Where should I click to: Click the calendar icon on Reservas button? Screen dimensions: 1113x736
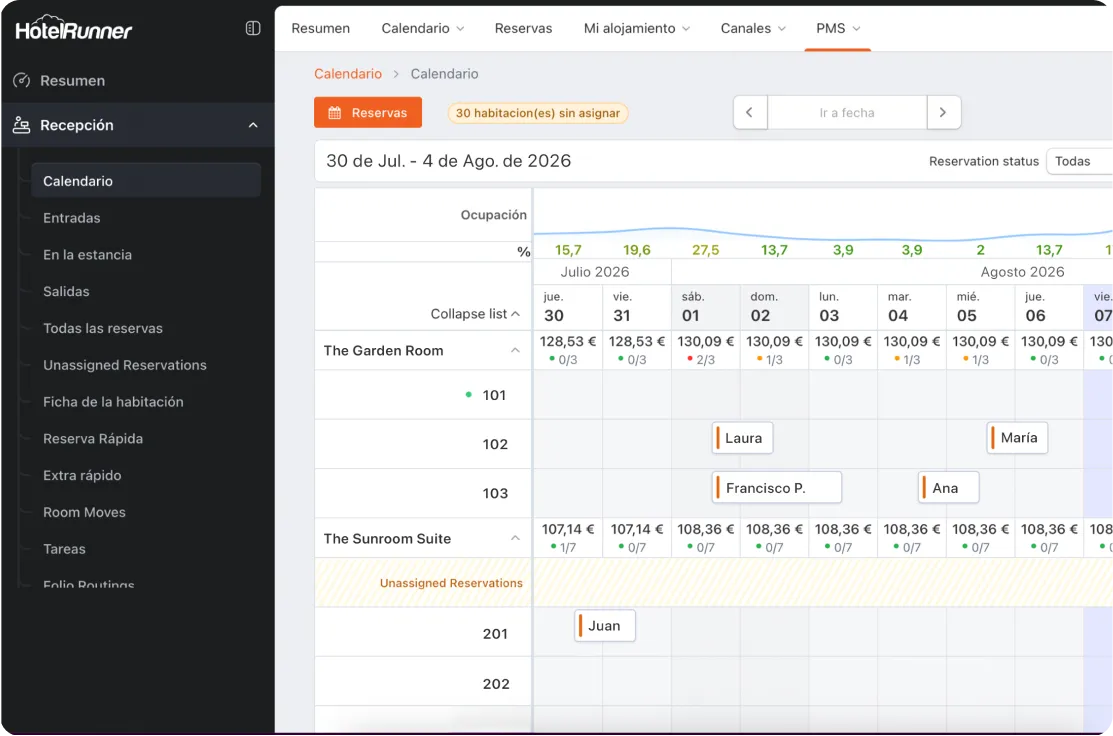(x=335, y=113)
